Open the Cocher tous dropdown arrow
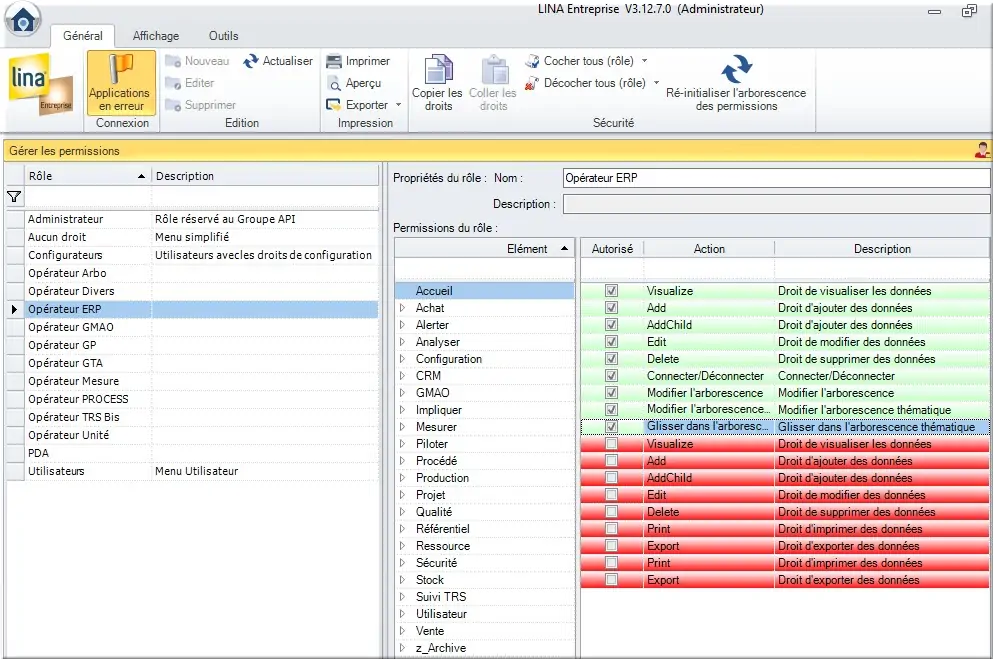Image resolution: width=993 pixels, height=659 pixels. point(645,61)
